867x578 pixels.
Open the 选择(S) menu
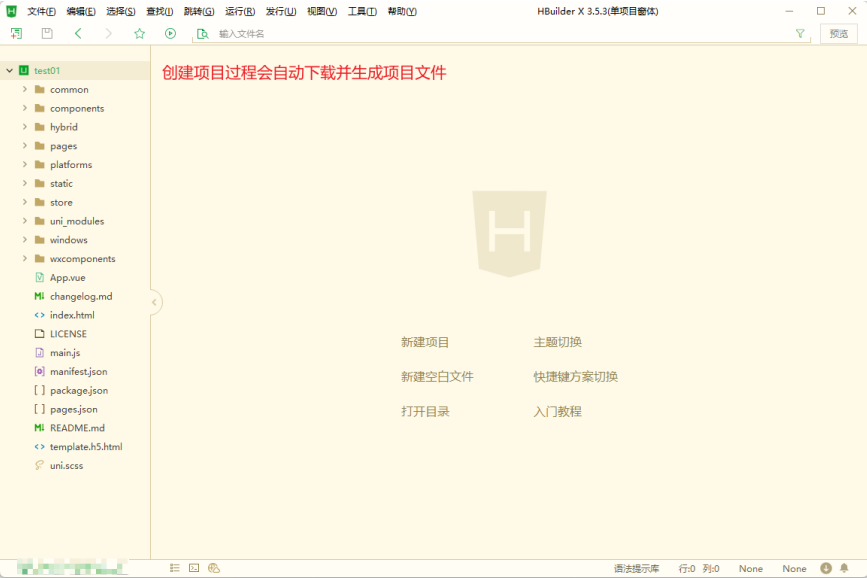pyautogui.click(x=121, y=11)
